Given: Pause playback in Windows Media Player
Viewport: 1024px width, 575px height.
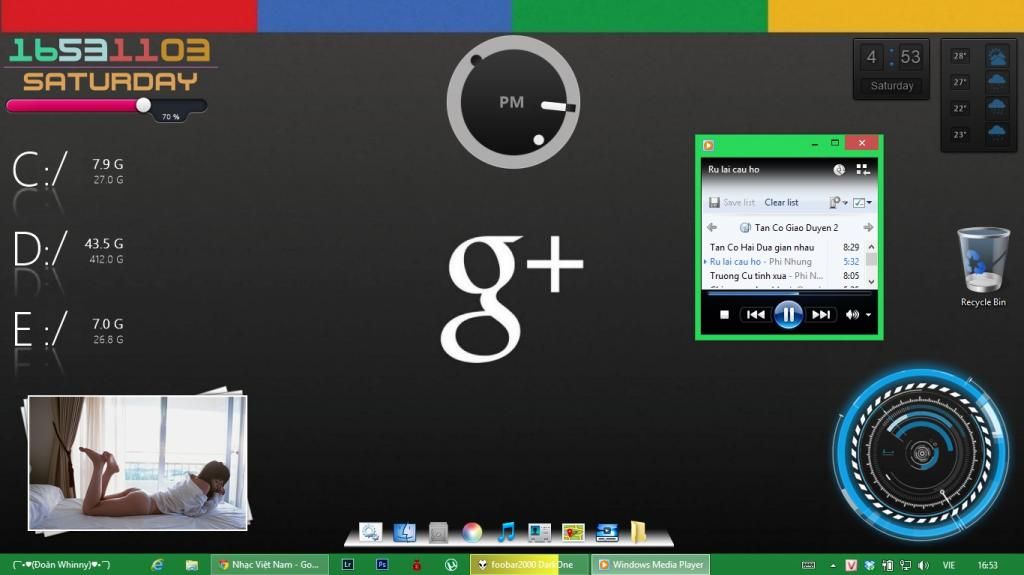Looking at the screenshot, I should click(788, 315).
